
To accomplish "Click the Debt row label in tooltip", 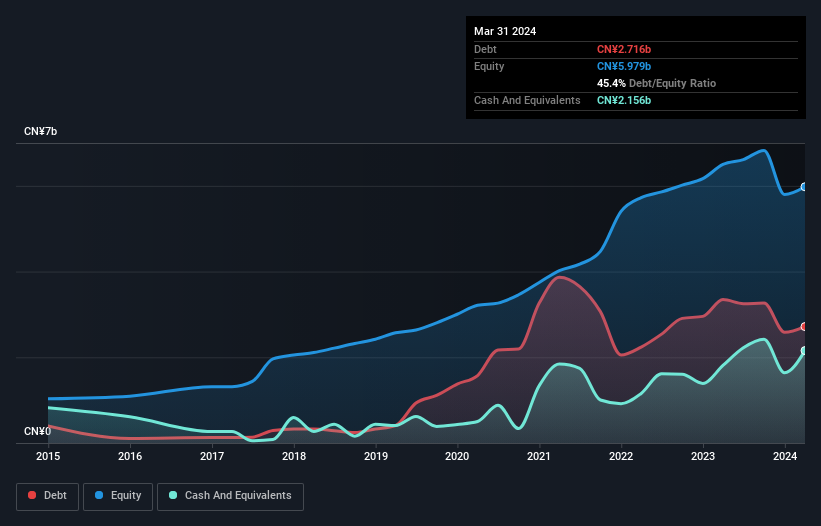I will click(x=485, y=49).
